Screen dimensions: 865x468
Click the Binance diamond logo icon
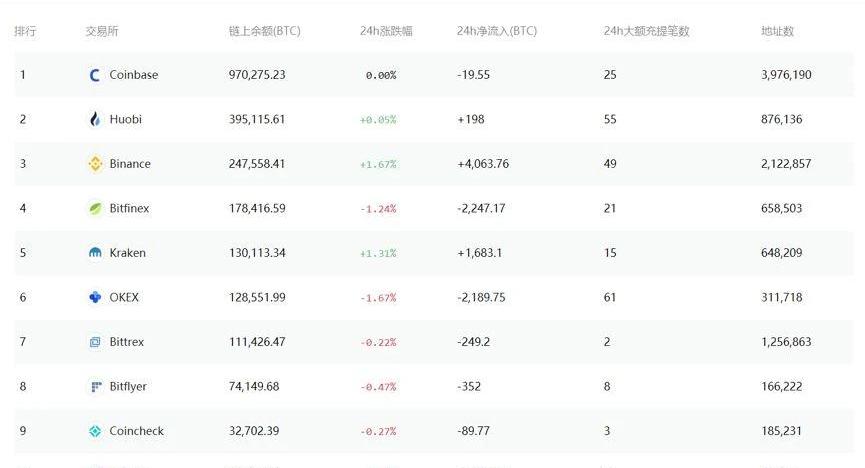tap(95, 164)
